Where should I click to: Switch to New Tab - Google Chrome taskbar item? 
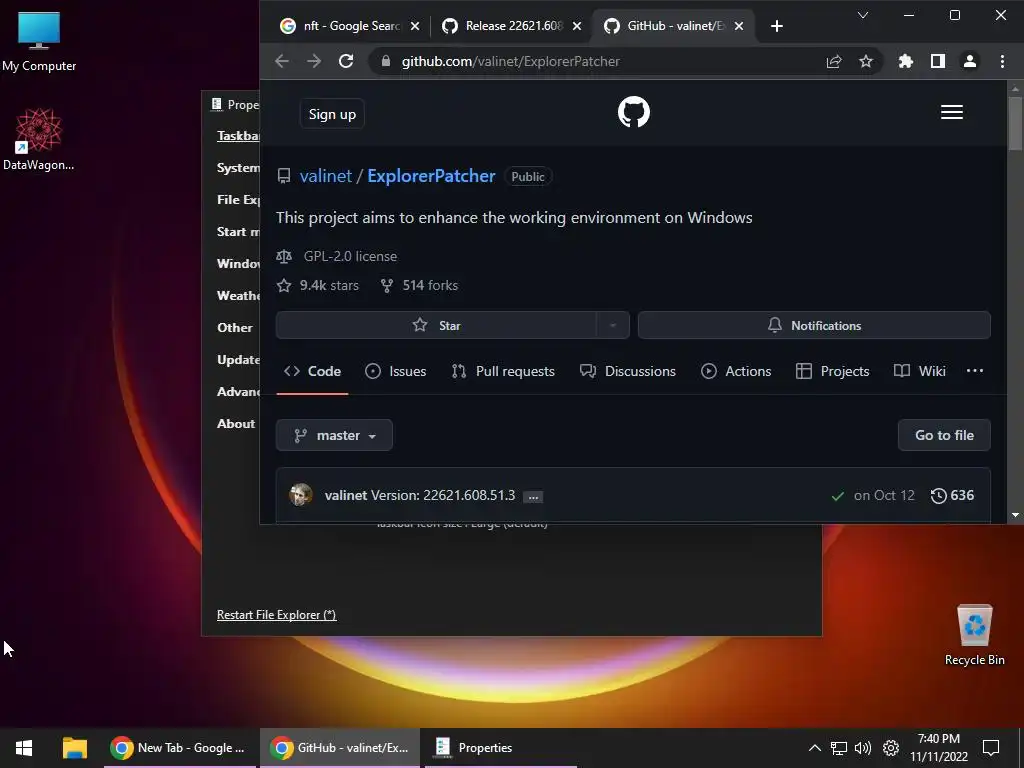(179, 748)
